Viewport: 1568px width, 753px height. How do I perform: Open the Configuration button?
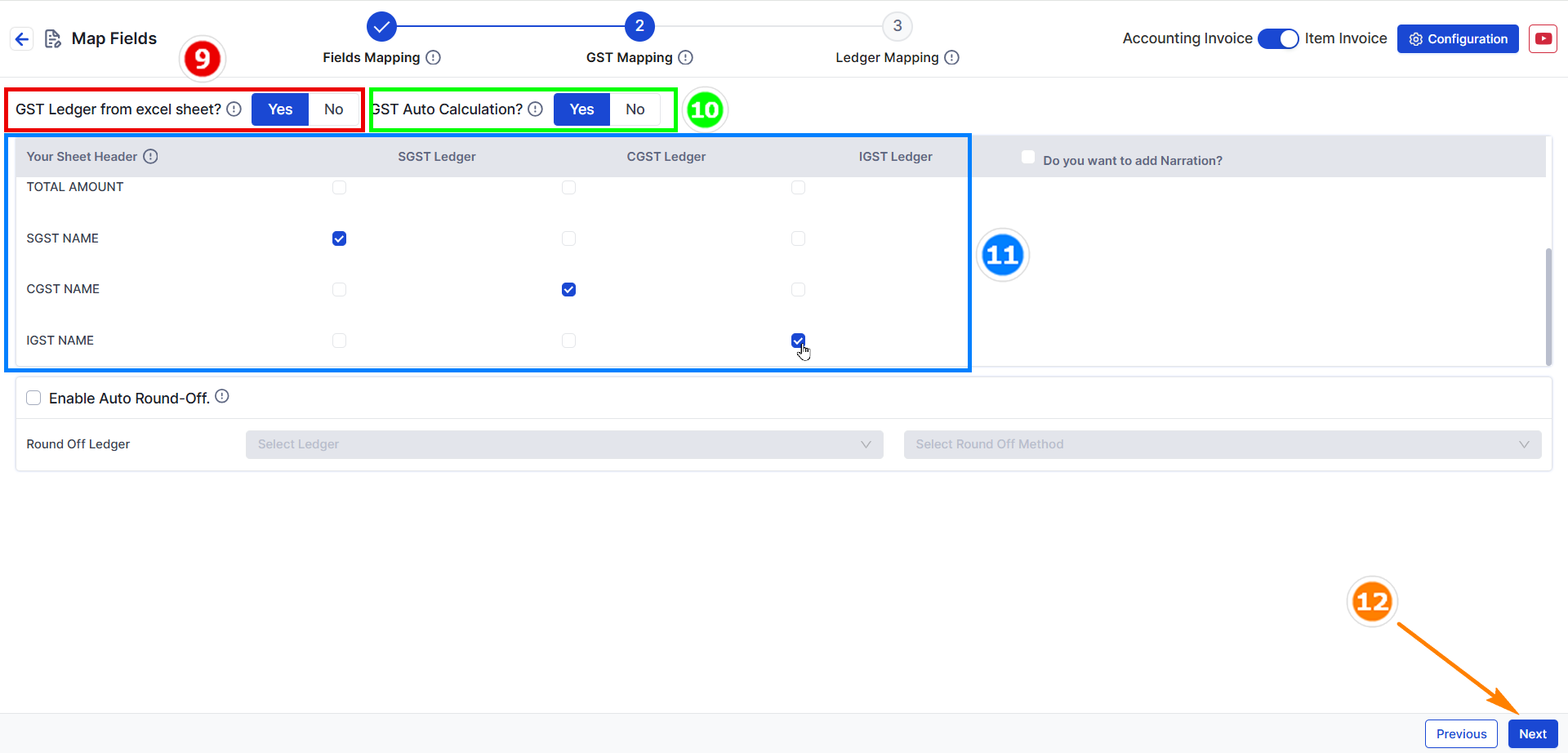pyautogui.click(x=1458, y=38)
